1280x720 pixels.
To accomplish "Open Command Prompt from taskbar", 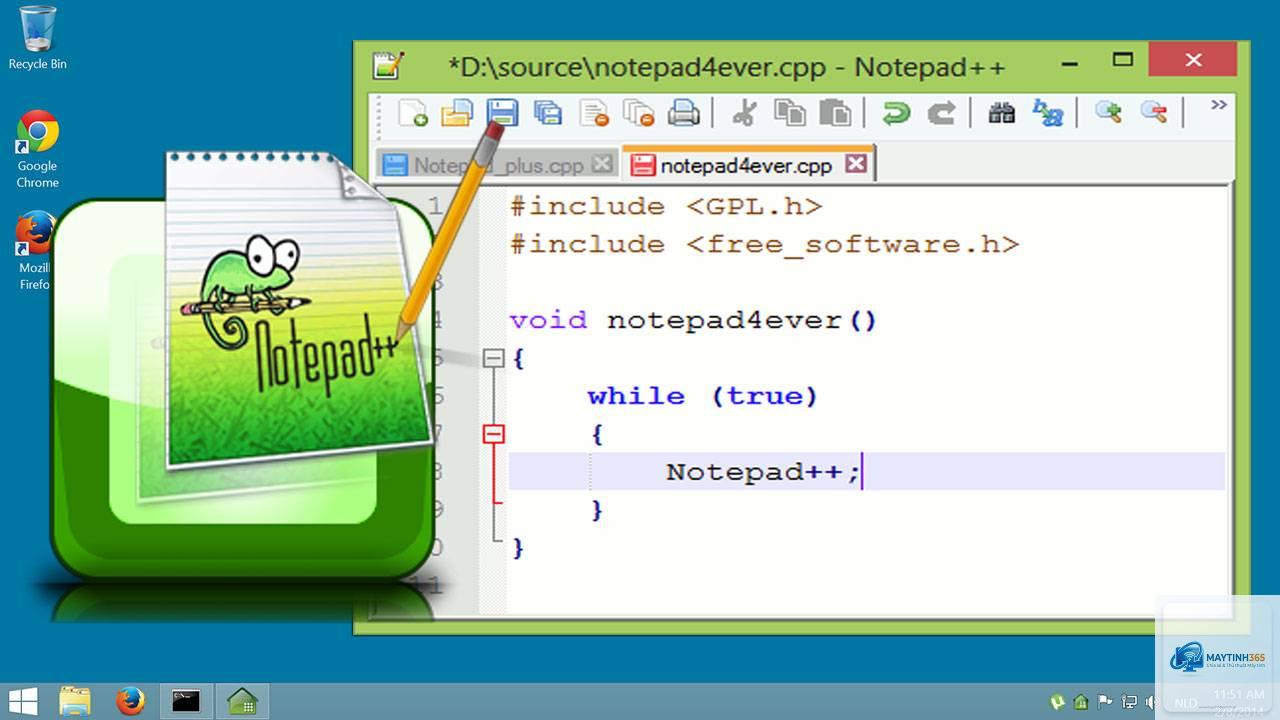I will click(185, 701).
